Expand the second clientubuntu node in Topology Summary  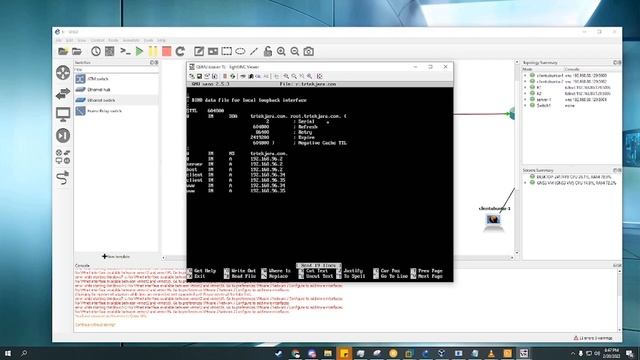pyautogui.click(x=526, y=82)
